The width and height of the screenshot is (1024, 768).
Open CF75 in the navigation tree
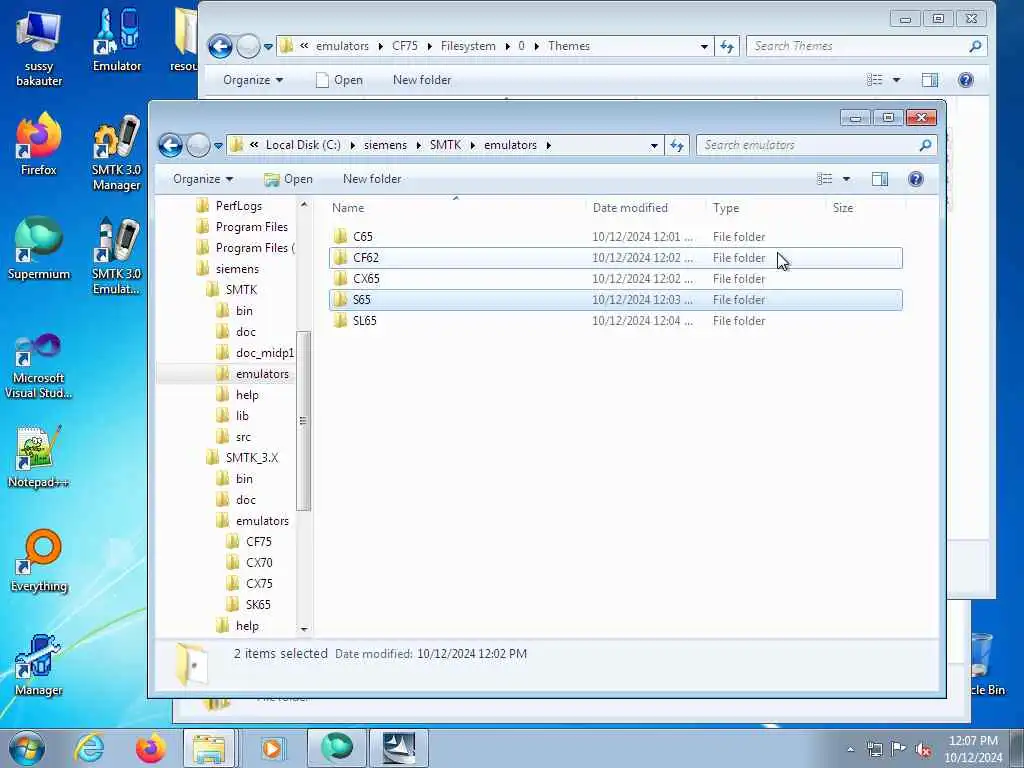(259, 541)
